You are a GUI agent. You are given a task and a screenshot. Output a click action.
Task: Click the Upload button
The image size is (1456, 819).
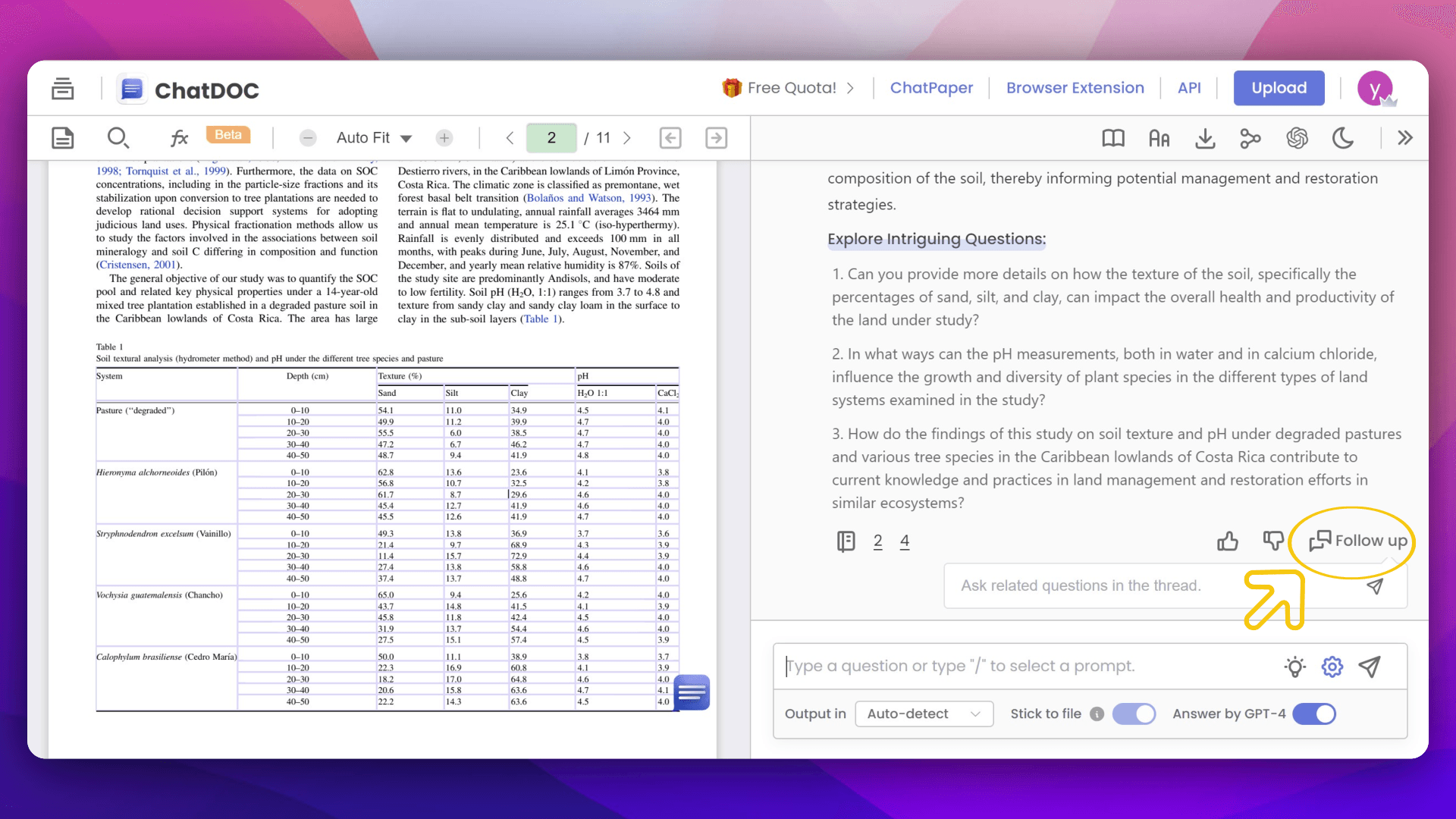point(1279,88)
